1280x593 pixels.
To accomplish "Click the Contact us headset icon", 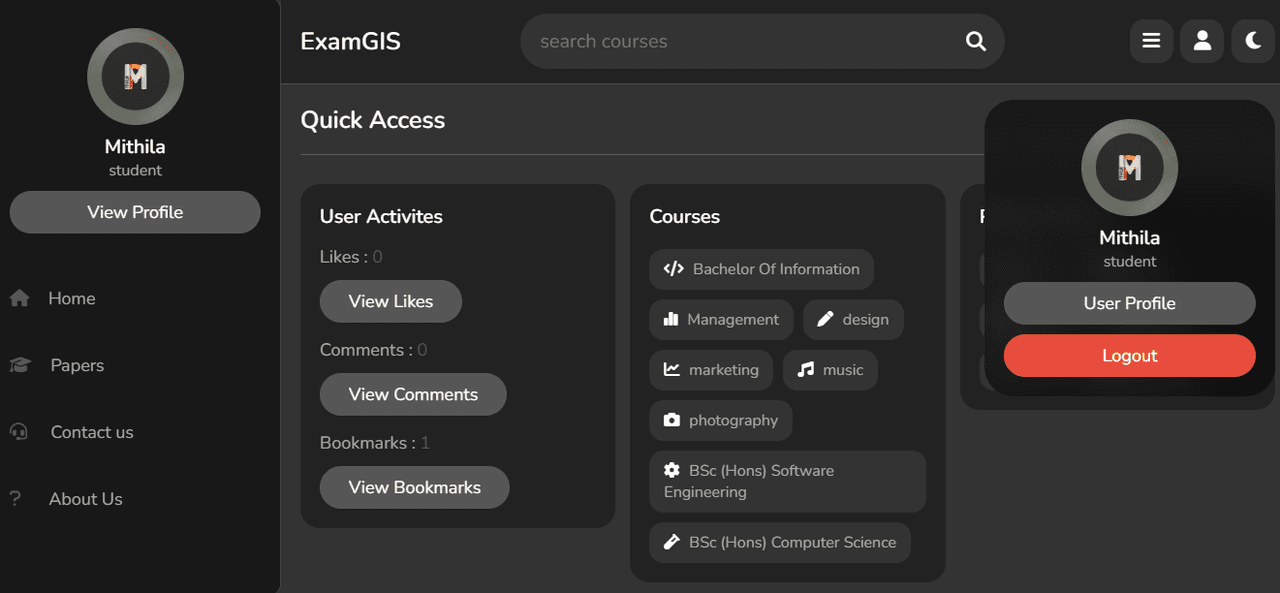I will 19,432.
